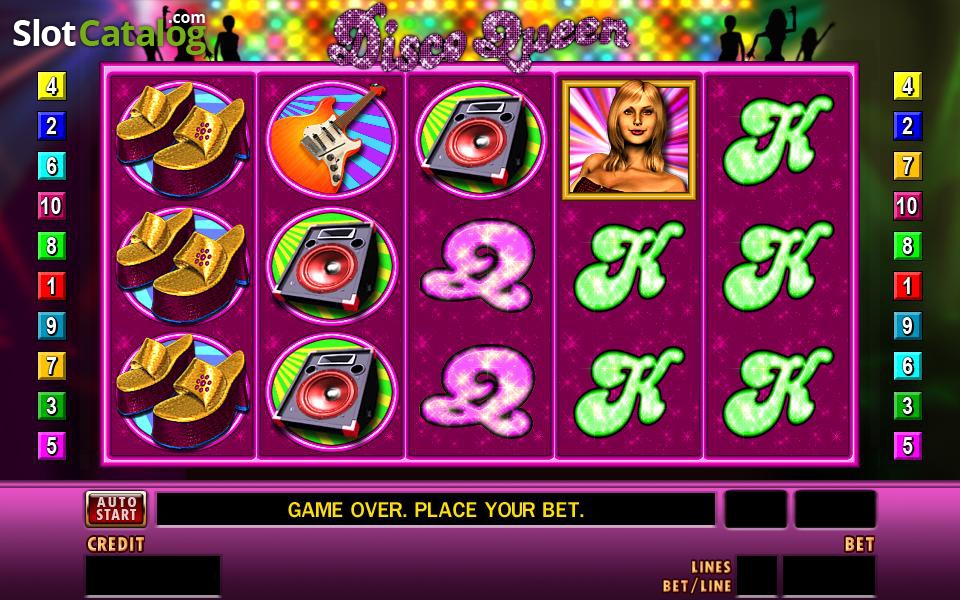Click the credit display field
The width and height of the screenshot is (960, 600).
[x=153, y=576]
